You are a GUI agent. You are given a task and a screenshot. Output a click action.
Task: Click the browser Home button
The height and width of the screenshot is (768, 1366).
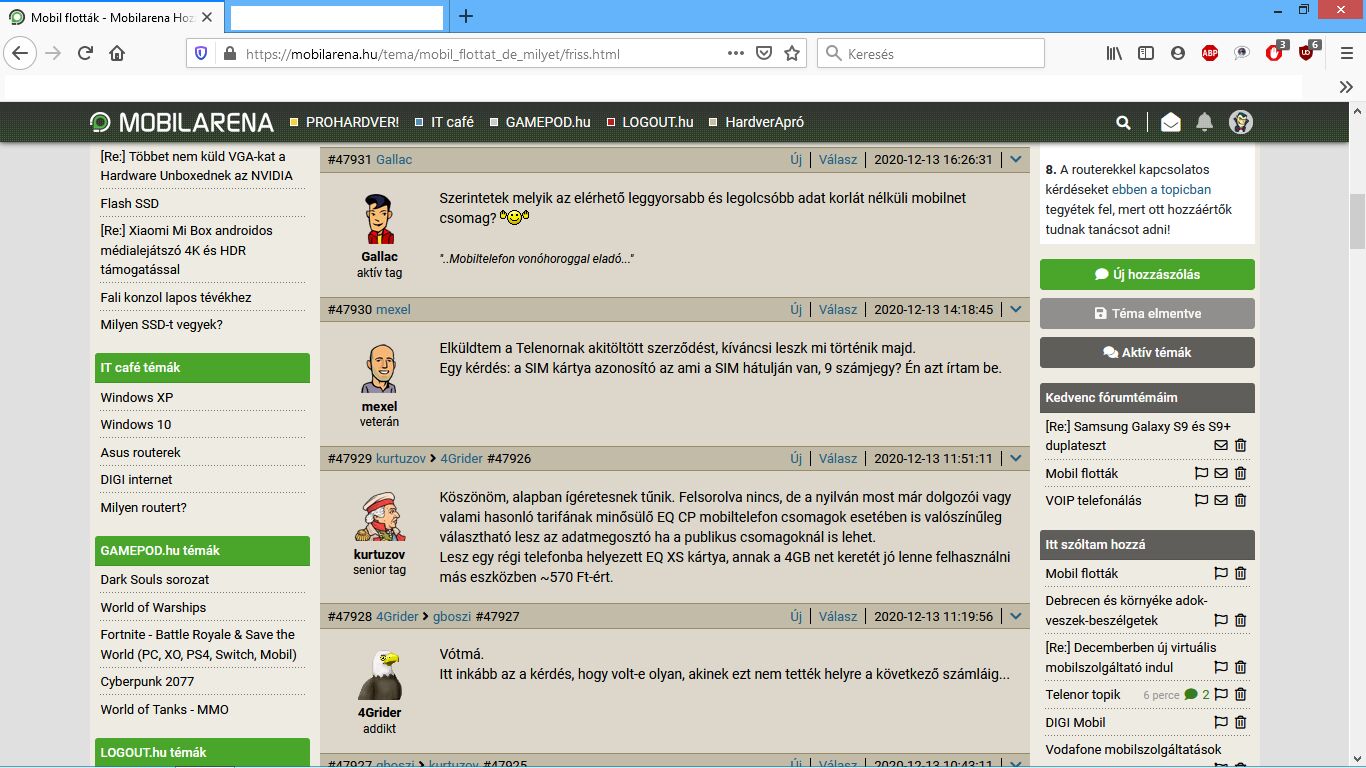pos(117,54)
